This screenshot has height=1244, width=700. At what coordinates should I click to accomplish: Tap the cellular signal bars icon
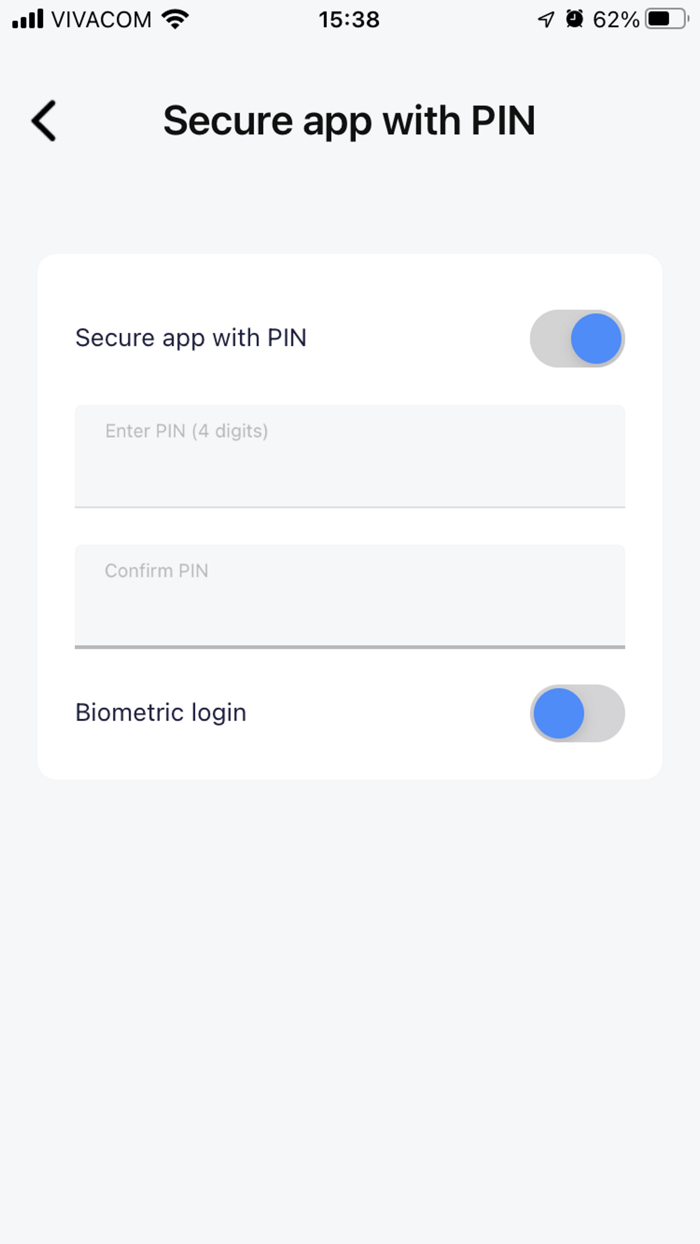25,18
